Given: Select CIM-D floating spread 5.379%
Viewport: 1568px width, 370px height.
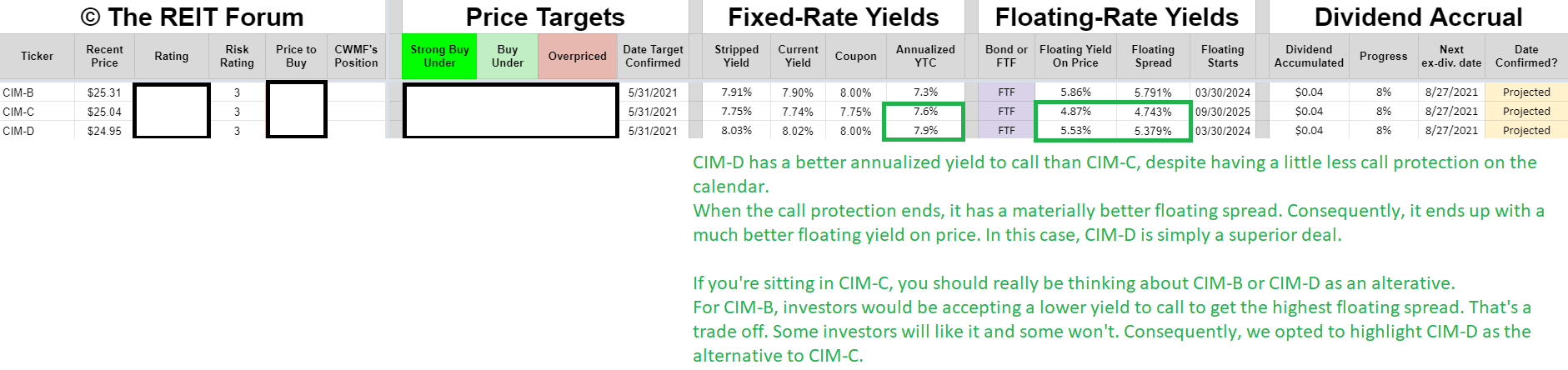Looking at the screenshot, I should tap(1153, 131).
